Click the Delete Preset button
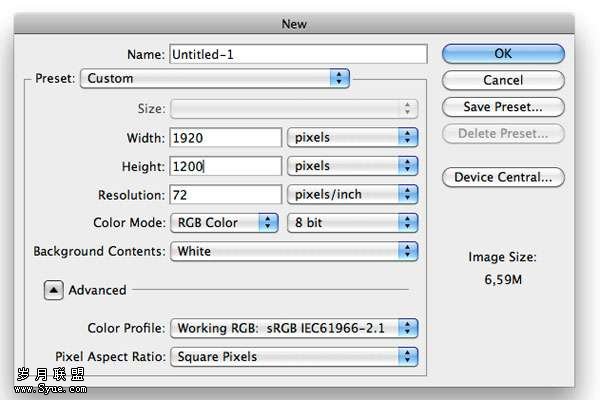The height and width of the screenshot is (400, 600). point(503,134)
